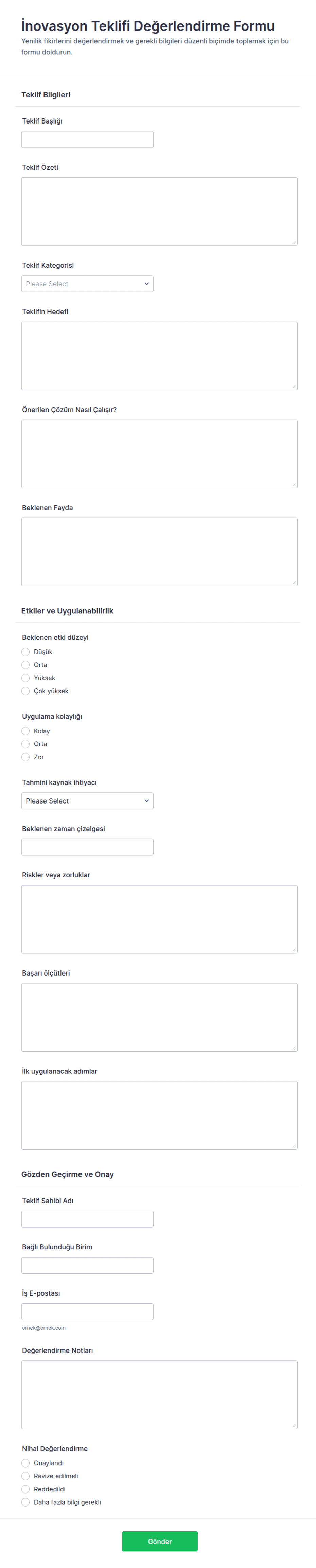Select Kolay for Uygulama kolaylığı
This screenshot has width=316, height=1568.
coord(25,731)
